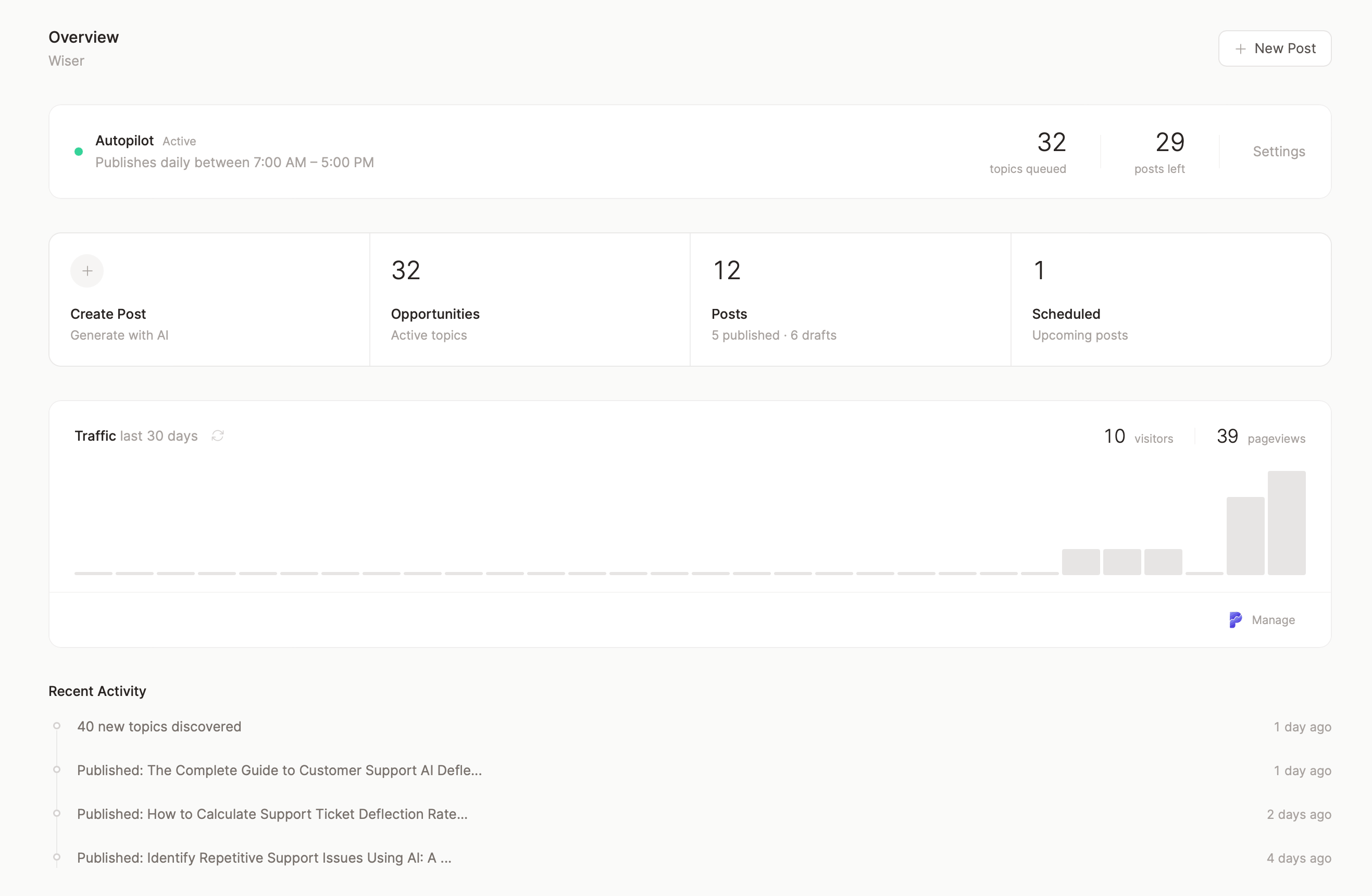Click the 'Traffic last 30 days' heading
This screenshot has height=896, width=1372.
[x=136, y=436]
